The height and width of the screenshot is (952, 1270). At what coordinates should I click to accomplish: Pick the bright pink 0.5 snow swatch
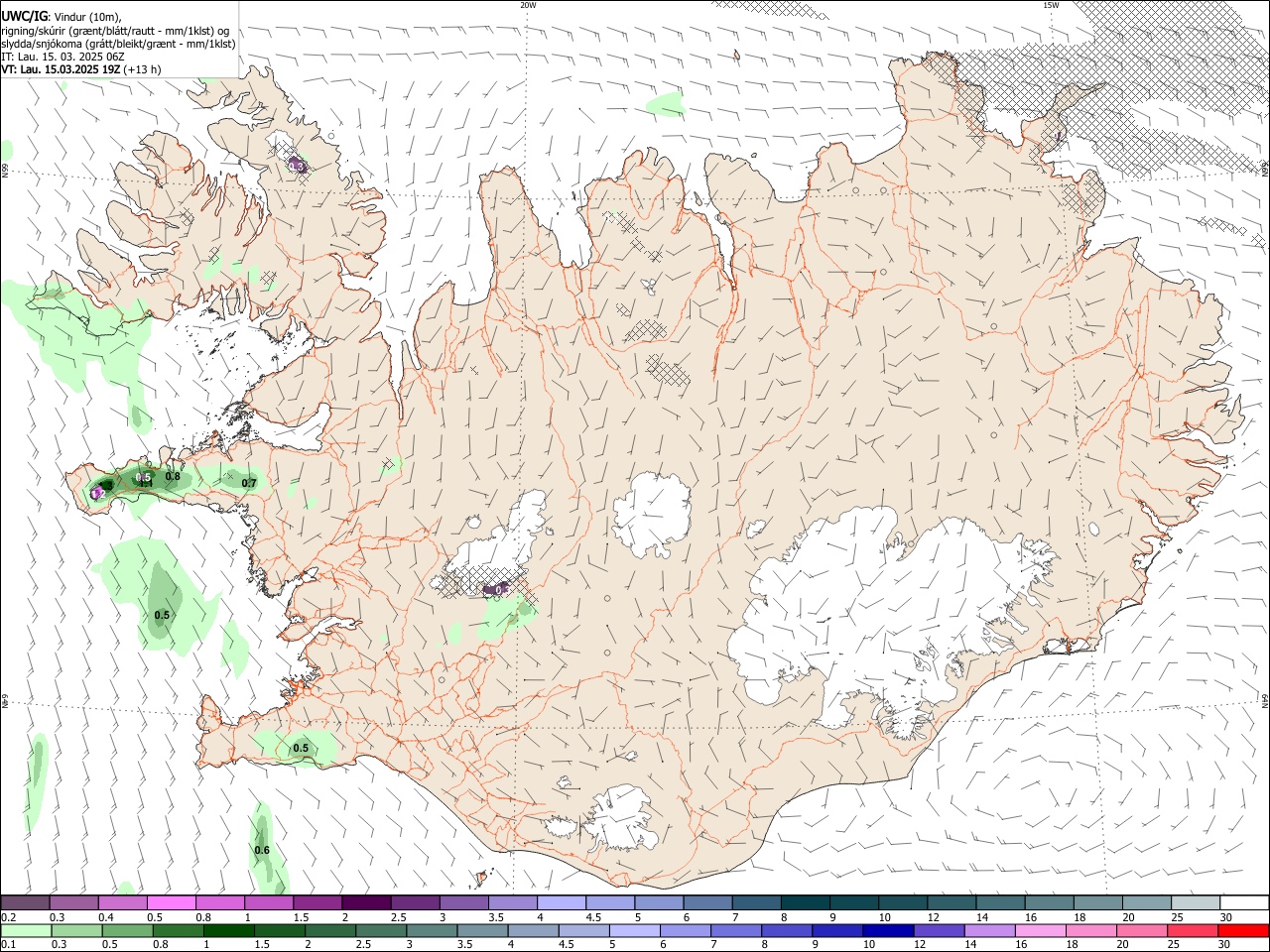point(171,902)
